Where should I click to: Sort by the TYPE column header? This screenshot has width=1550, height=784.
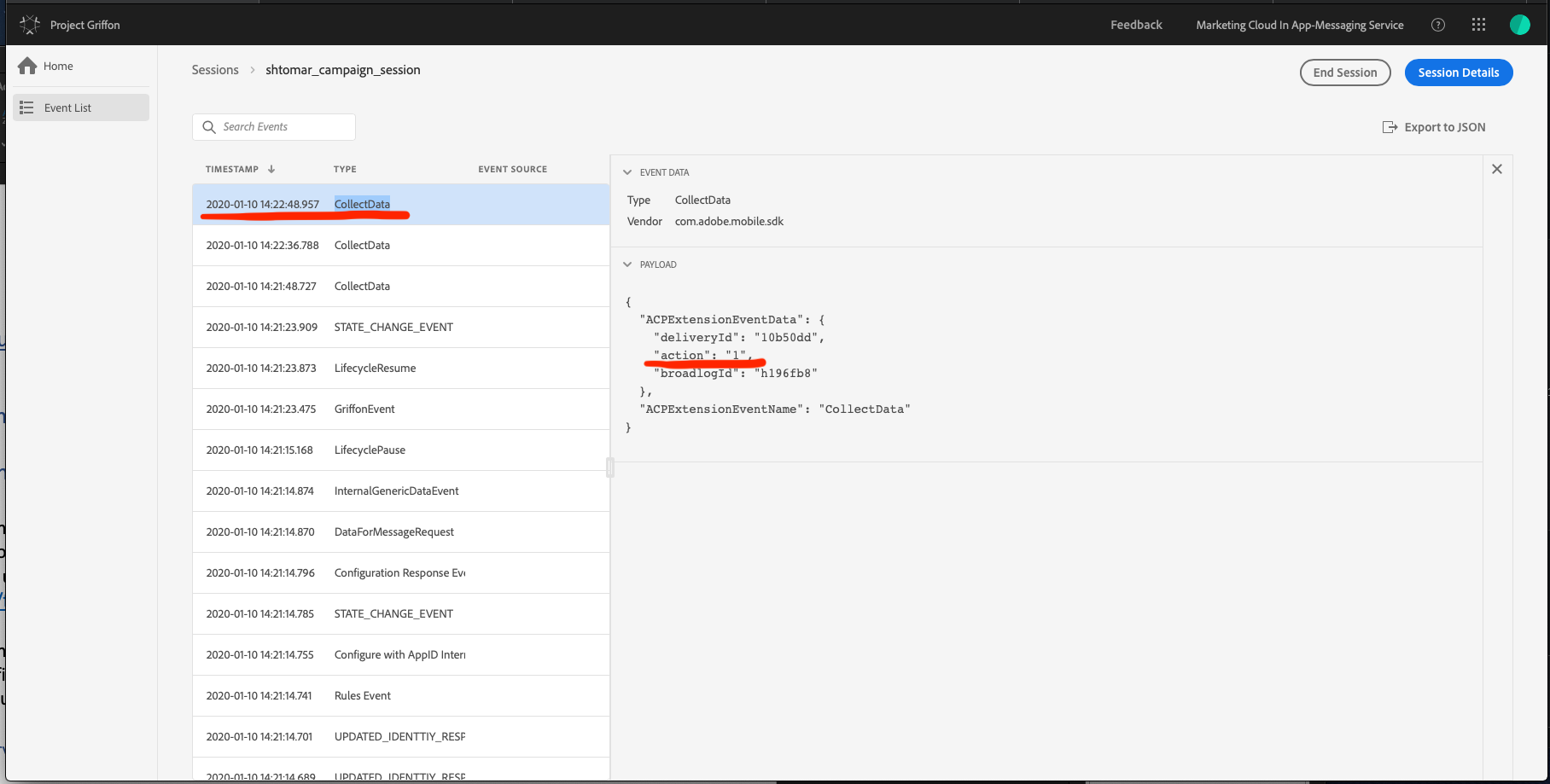(x=346, y=169)
